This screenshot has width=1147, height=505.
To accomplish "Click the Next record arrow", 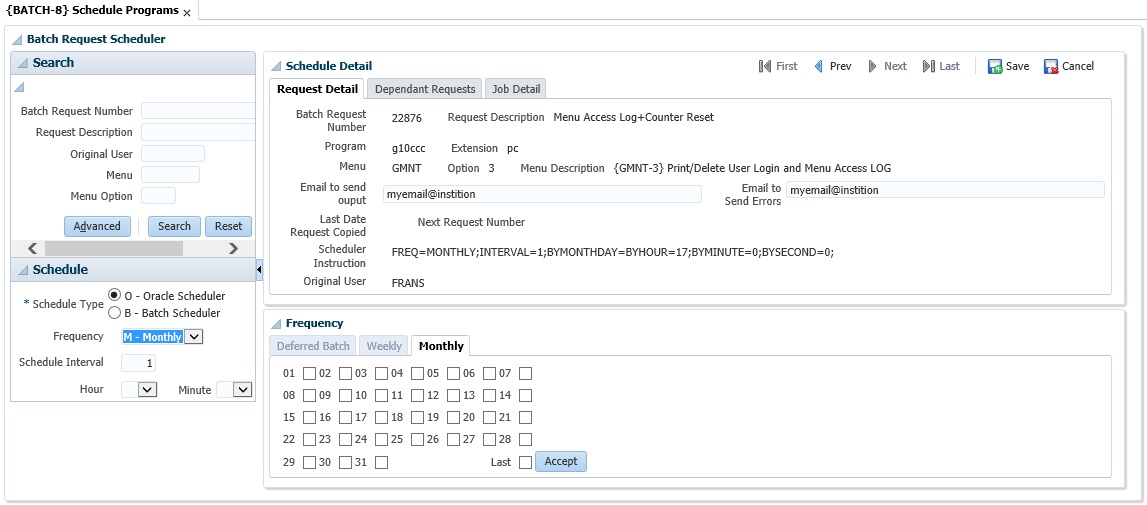I will (x=873, y=67).
